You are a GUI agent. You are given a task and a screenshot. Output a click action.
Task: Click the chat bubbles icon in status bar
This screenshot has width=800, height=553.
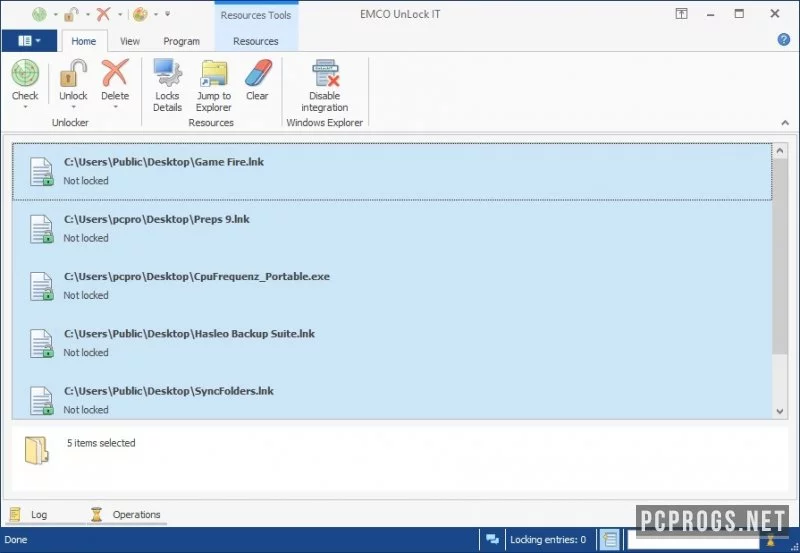492,539
